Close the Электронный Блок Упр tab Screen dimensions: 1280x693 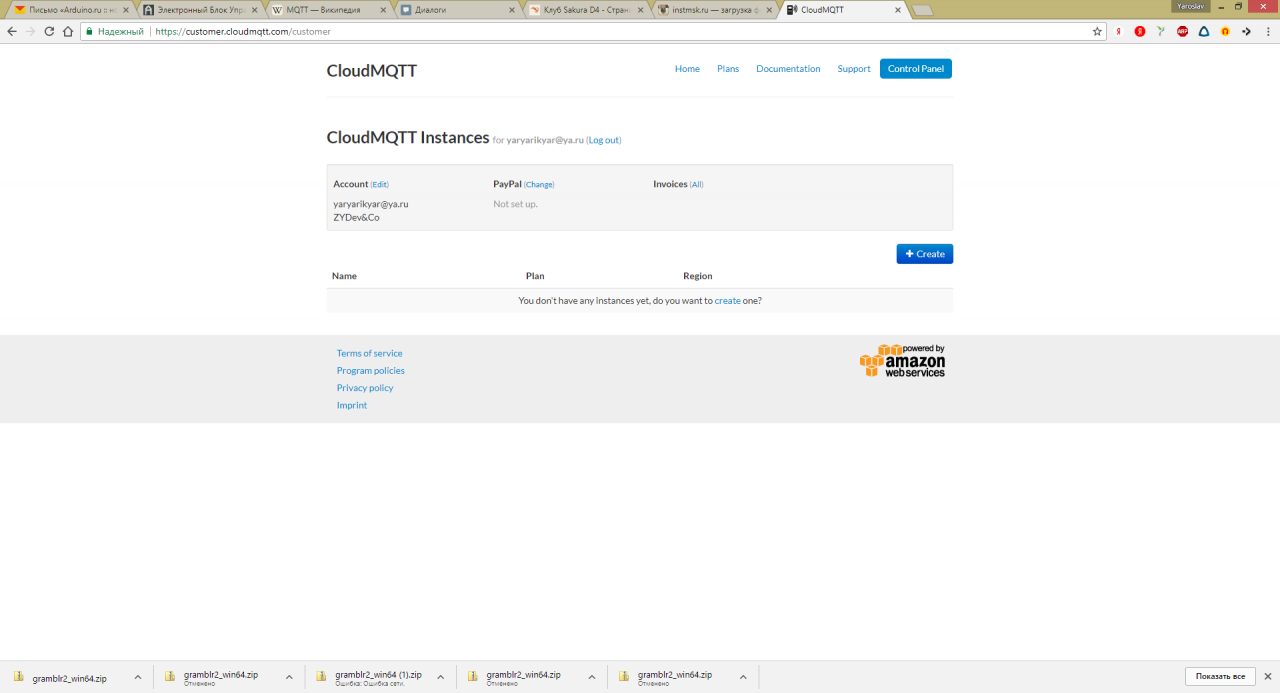[x=255, y=10]
